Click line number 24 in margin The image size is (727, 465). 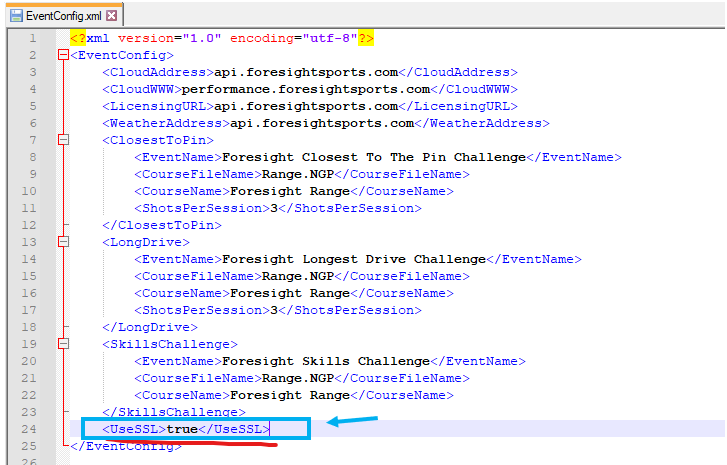29,429
